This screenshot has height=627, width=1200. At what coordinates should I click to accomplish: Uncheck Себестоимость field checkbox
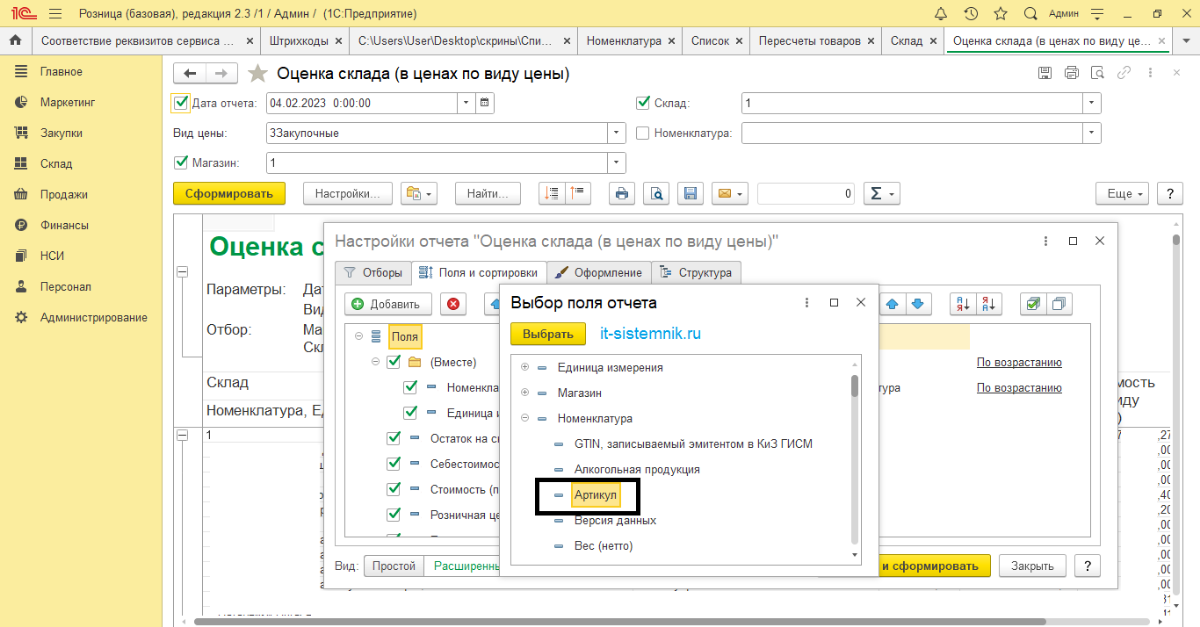393,464
